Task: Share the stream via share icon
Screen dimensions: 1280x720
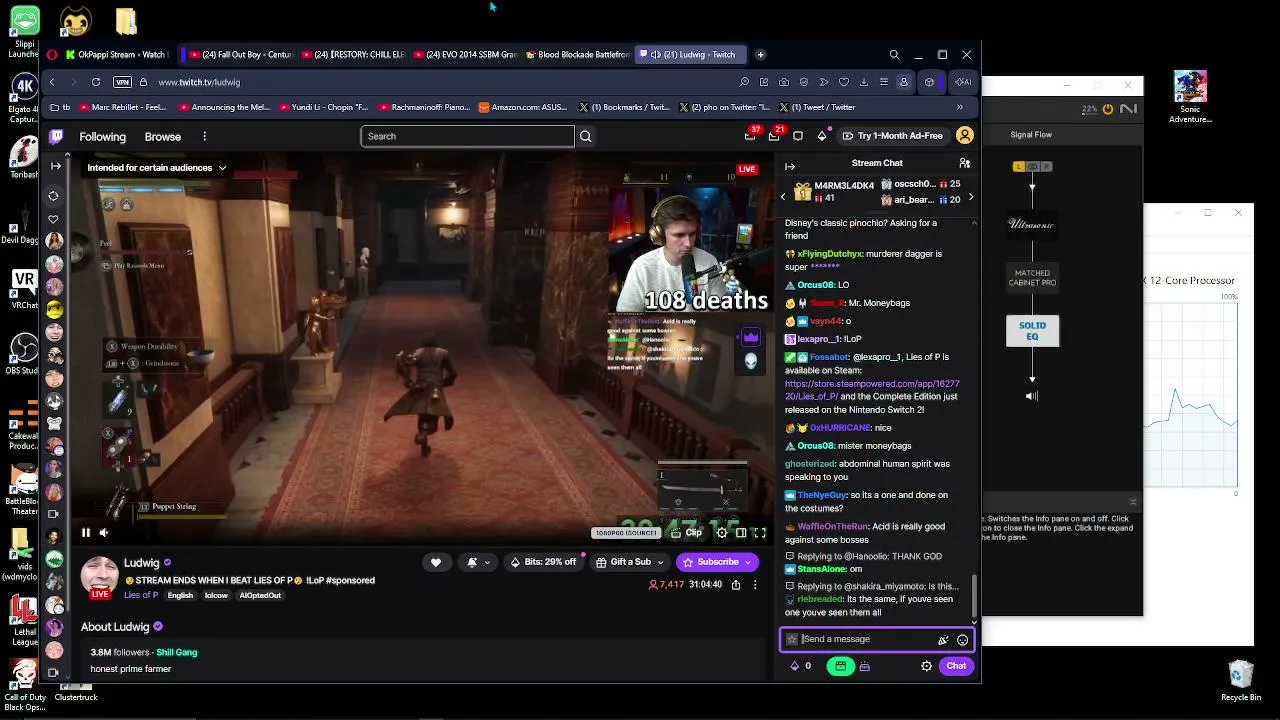Action: 736,585
